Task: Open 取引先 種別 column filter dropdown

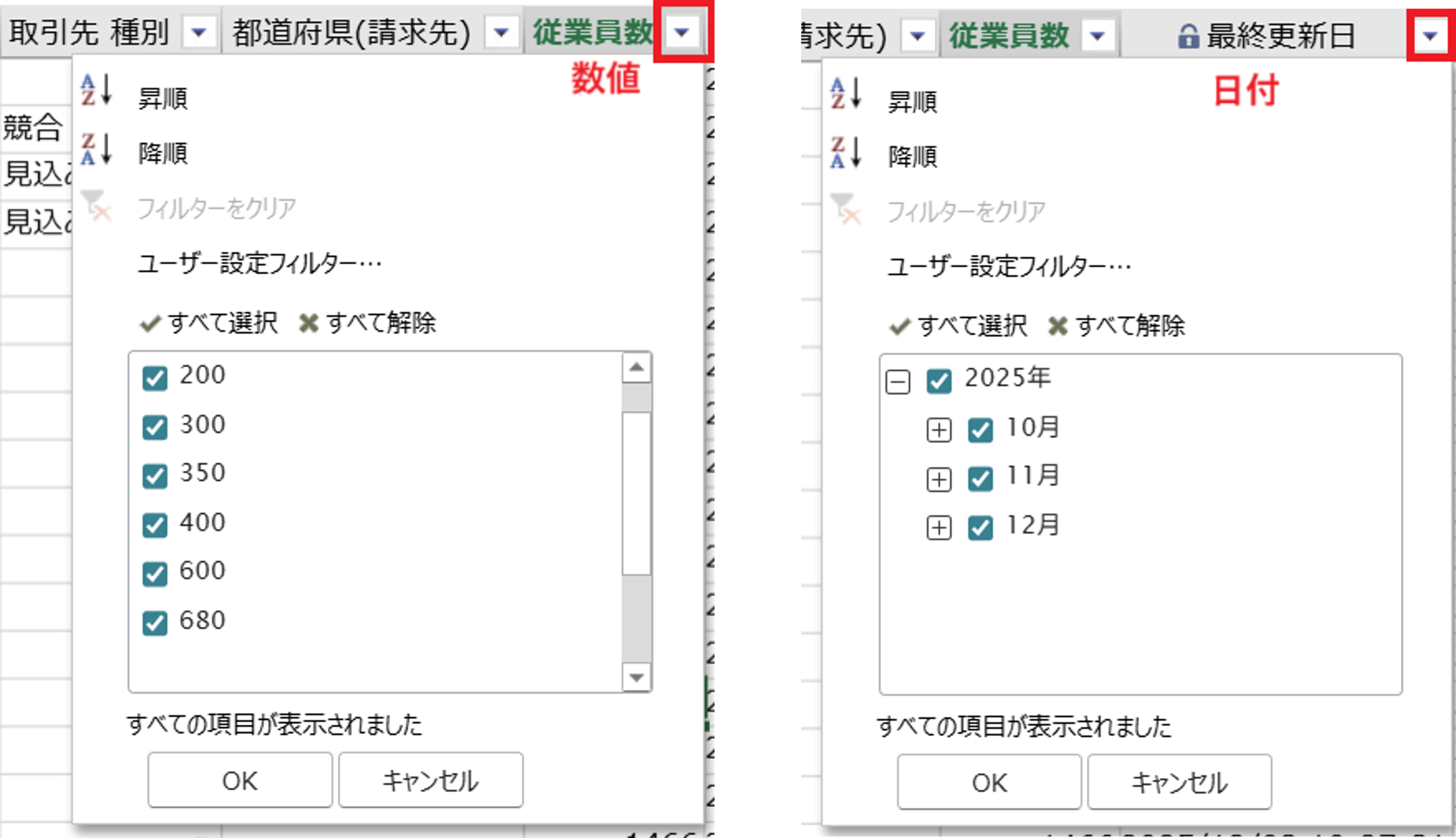Action: point(198,32)
